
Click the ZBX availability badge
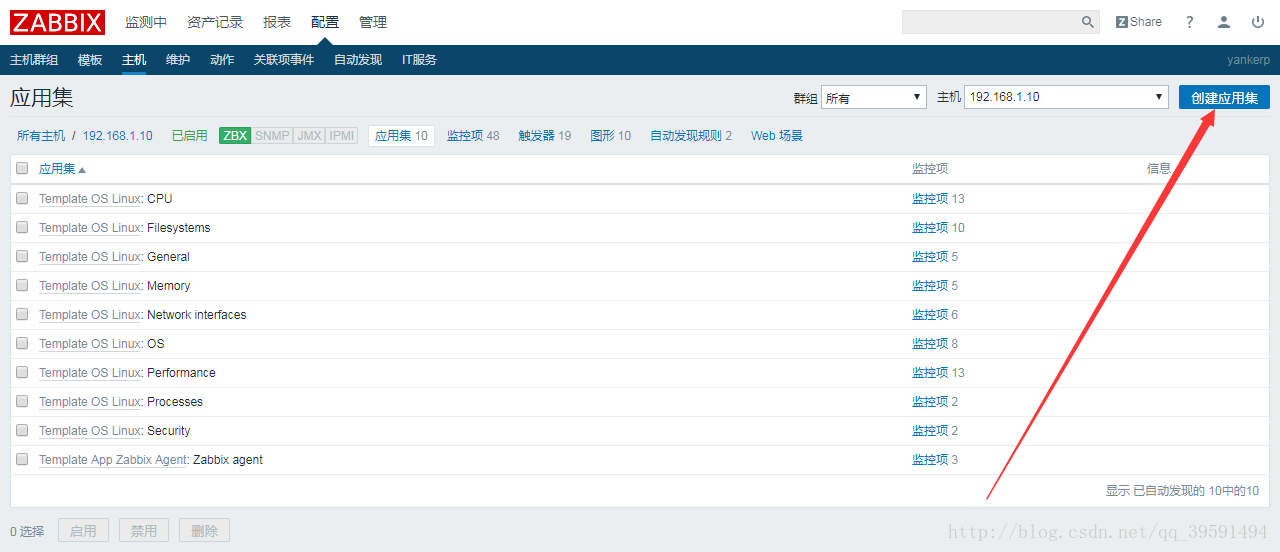pos(235,136)
